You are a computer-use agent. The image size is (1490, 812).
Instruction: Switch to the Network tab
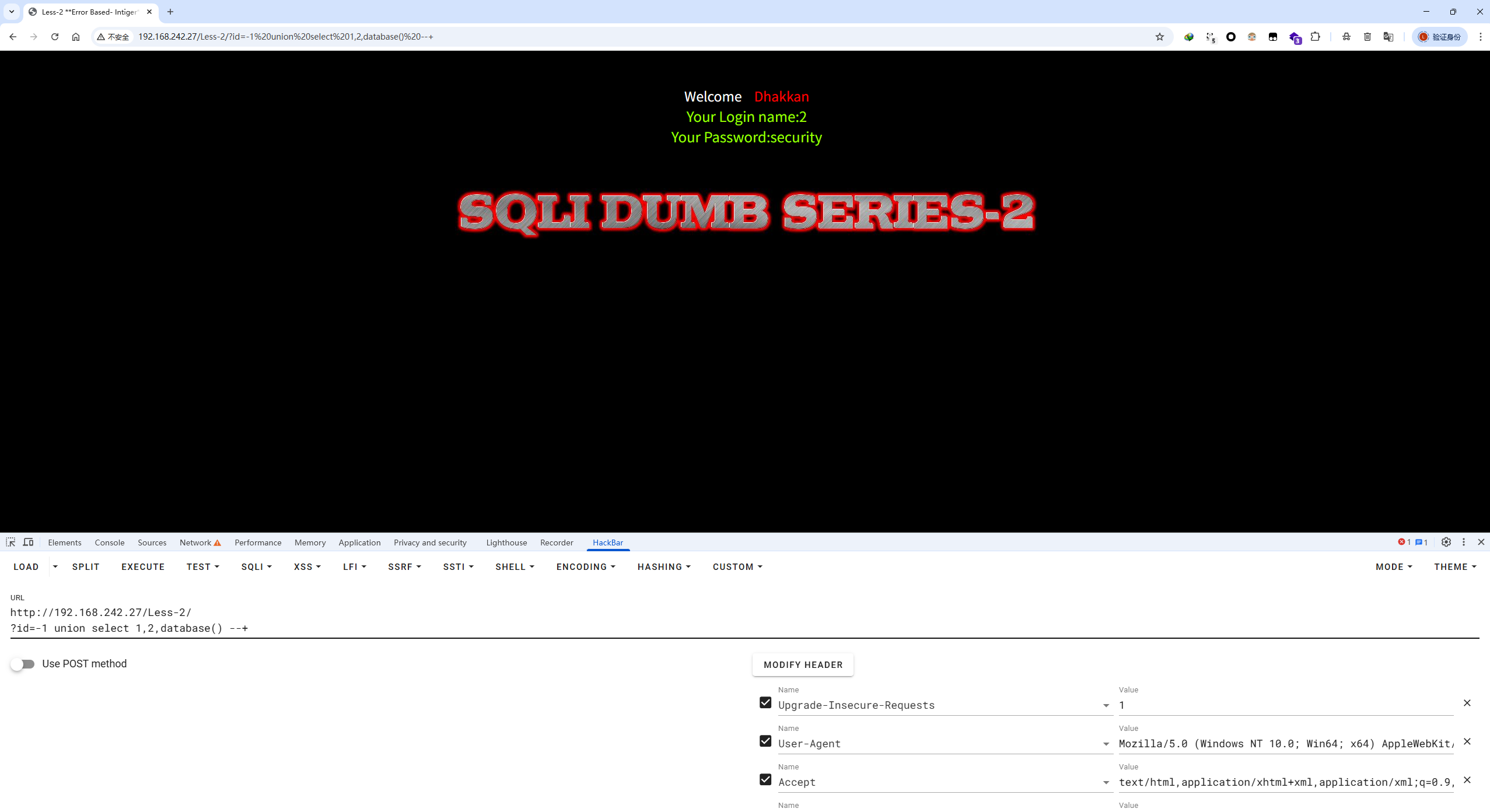[200, 542]
